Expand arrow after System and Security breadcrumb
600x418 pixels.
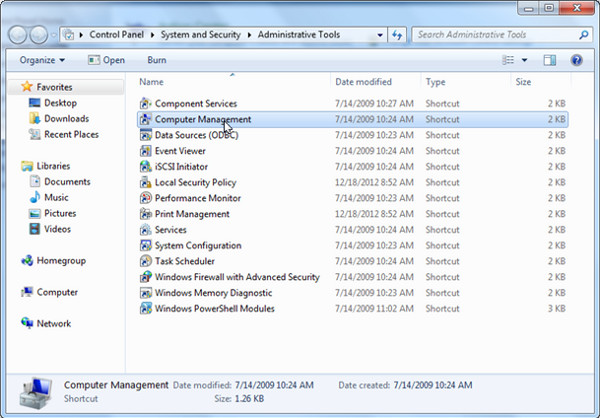(249, 35)
